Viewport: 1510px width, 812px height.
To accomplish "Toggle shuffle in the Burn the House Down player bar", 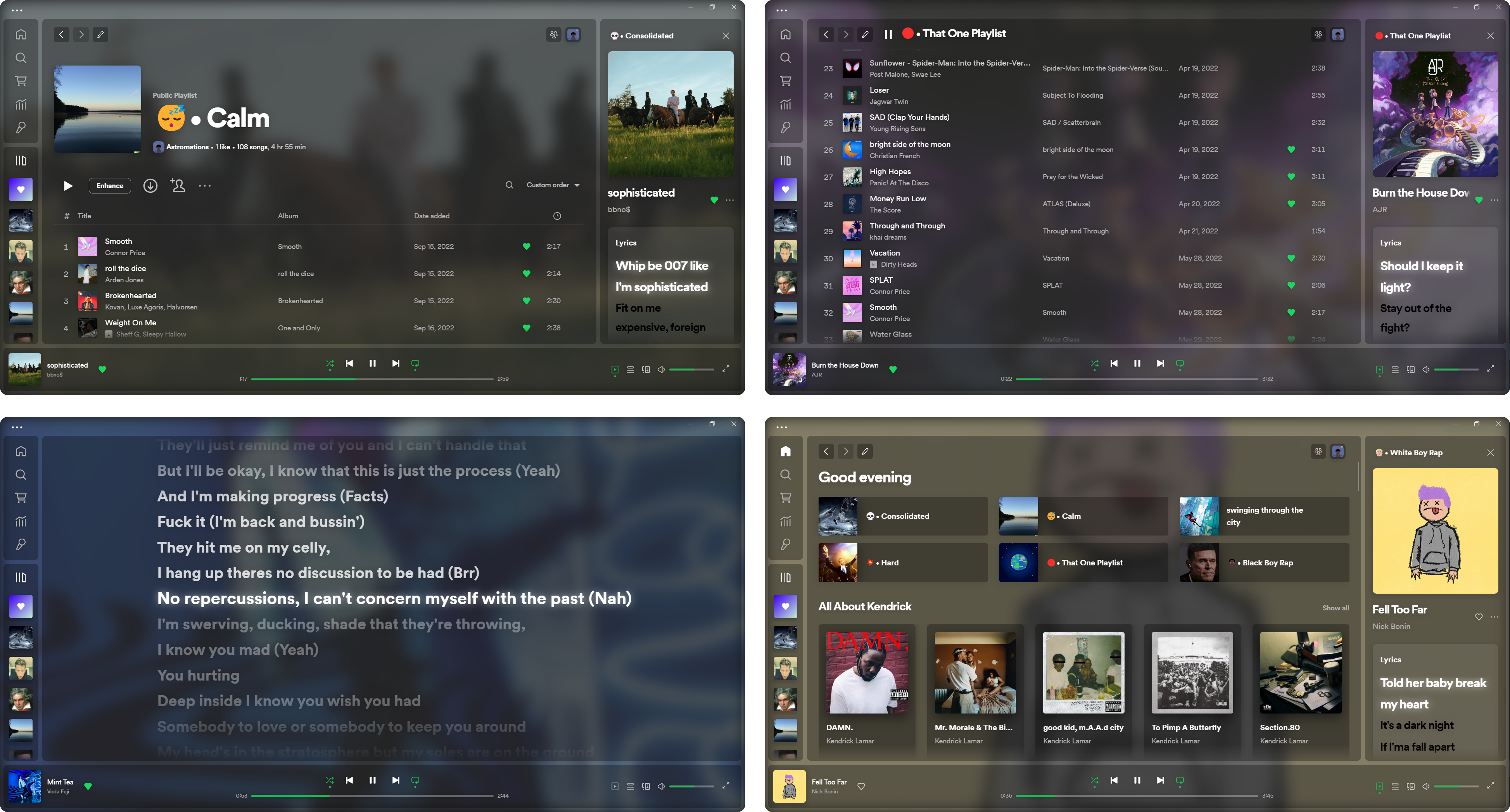I will tap(1094, 364).
